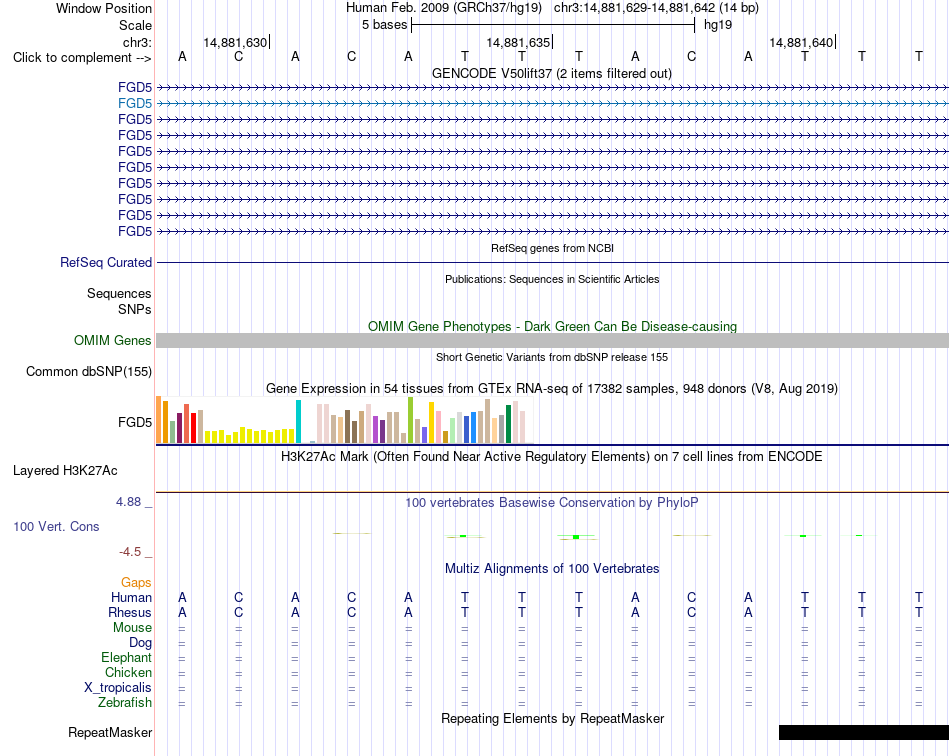Click 'Multiz Alignments of 100 Vertebrates' title
The image size is (950, 756).
pyautogui.click(x=552, y=569)
